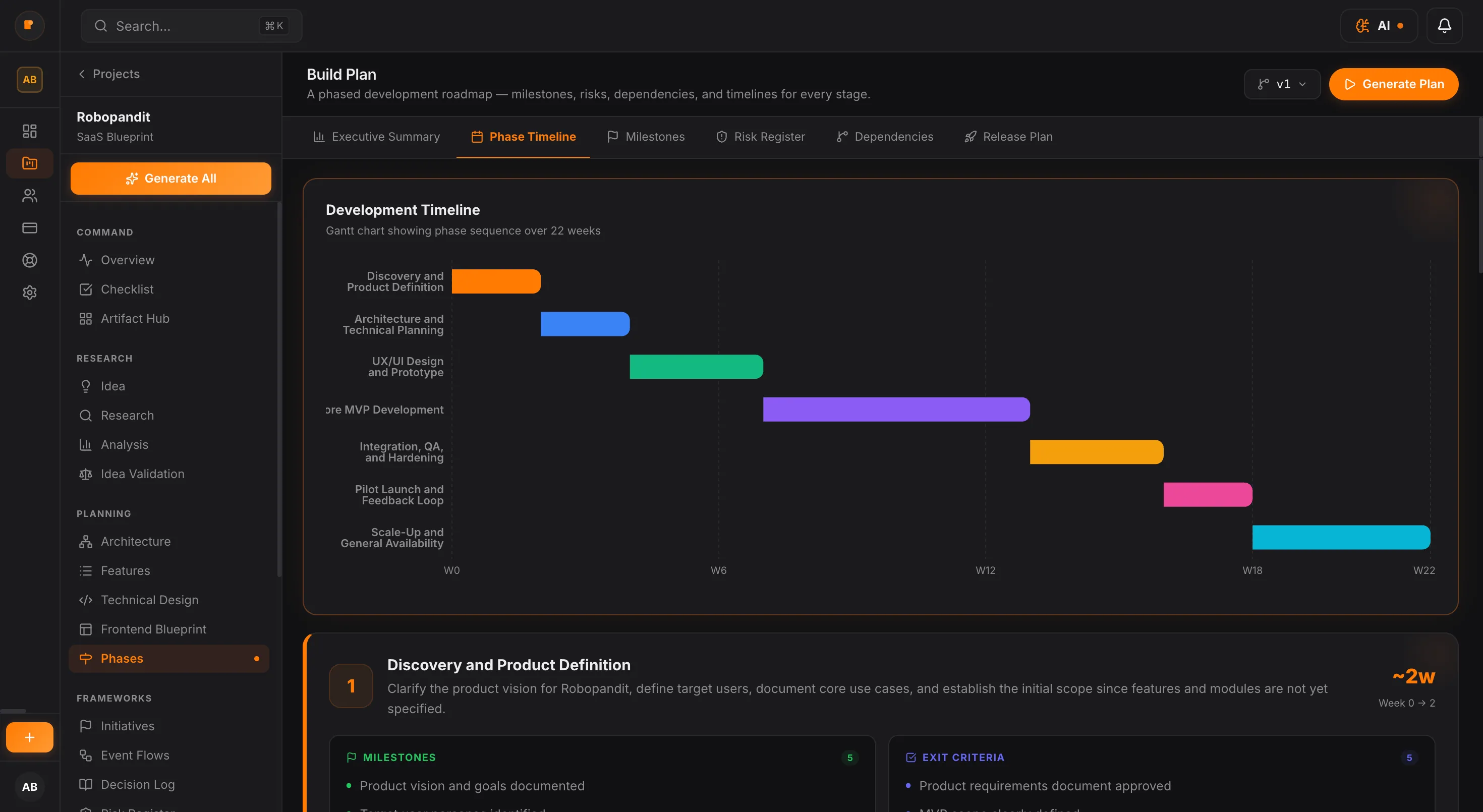
Task: Switch to the Release Plan tab
Action: (x=1008, y=136)
